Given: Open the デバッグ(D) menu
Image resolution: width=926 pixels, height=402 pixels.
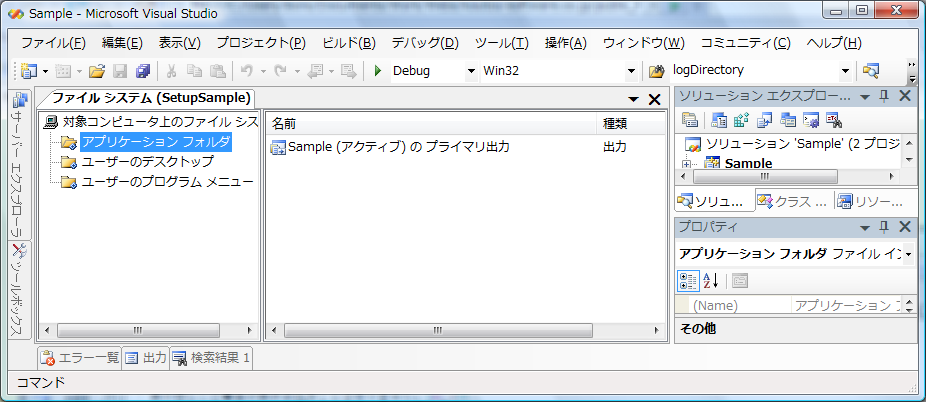Looking at the screenshot, I should [425, 43].
